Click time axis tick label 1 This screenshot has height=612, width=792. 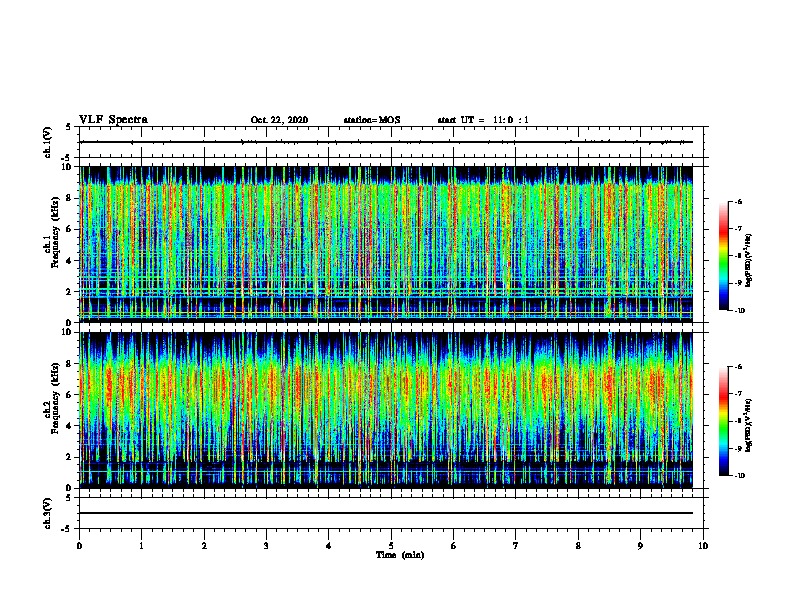click(x=141, y=546)
